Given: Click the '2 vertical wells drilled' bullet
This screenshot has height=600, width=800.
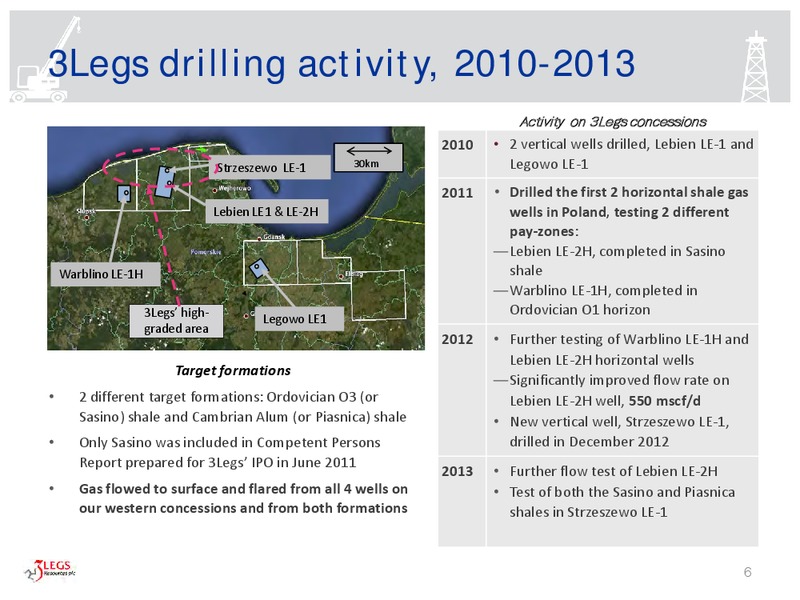Looking at the screenshot, I should [x=631, y=154].
